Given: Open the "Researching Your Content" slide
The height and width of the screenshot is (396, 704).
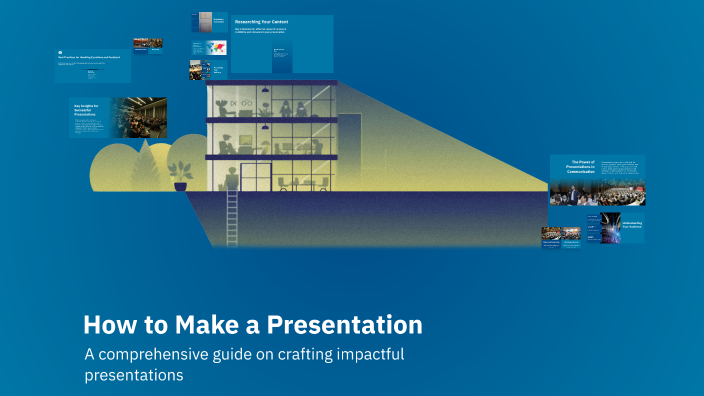Looking at the screenshot, I should click(x=282, y=44).
